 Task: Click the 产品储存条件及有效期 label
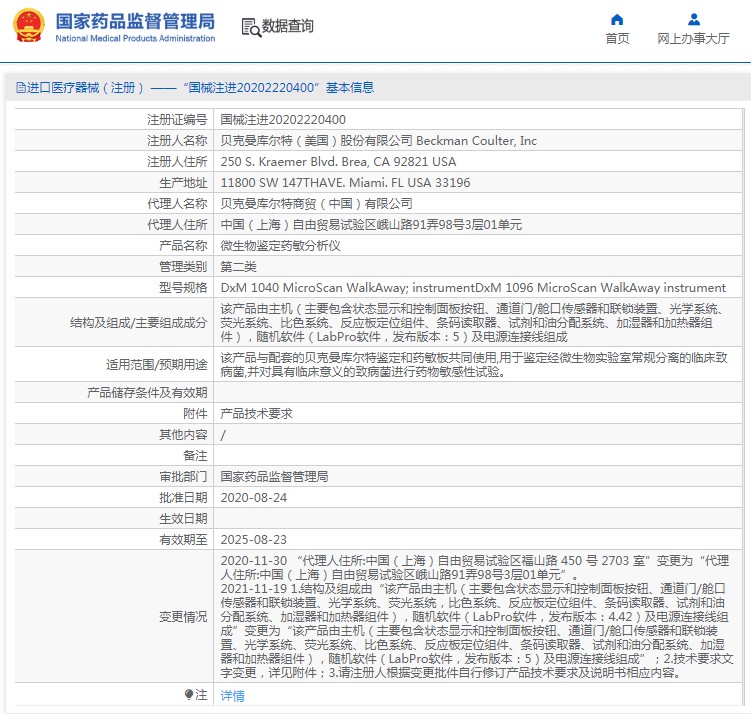pyautogui.click(x=147, y=393)
